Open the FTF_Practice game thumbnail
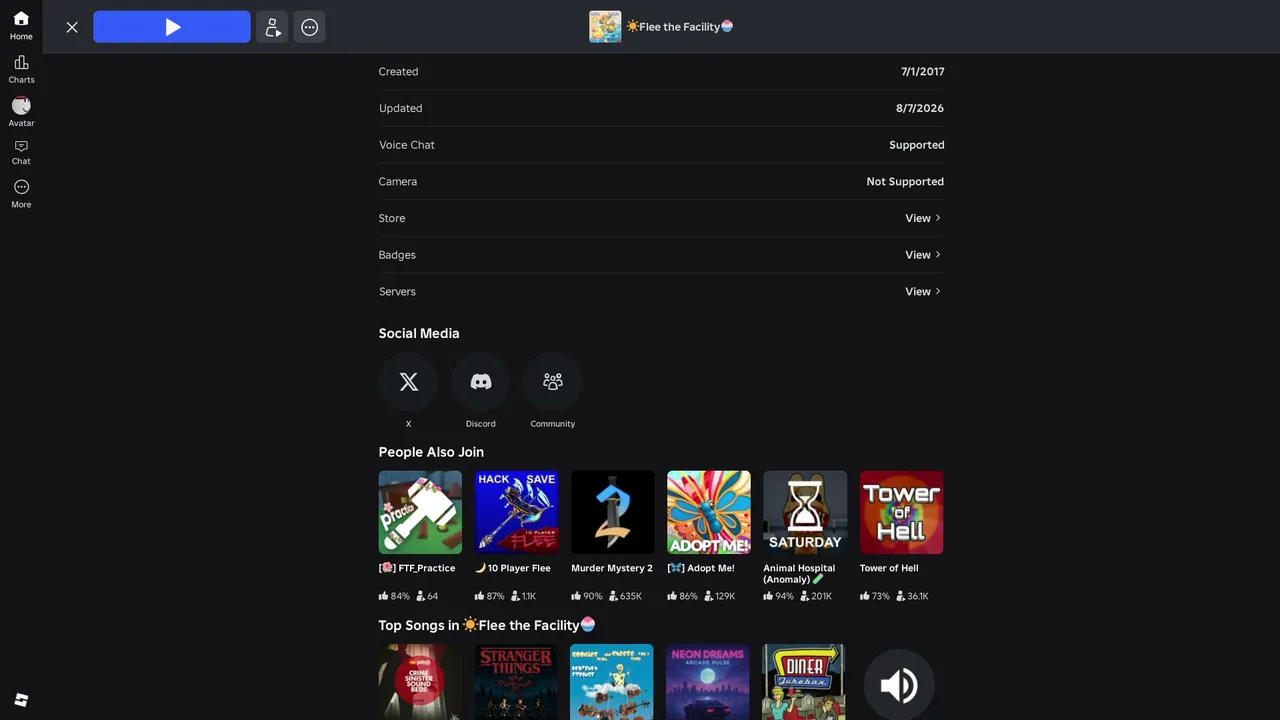This screenshot has height=720, width=1280. click(x=420, y=512)
